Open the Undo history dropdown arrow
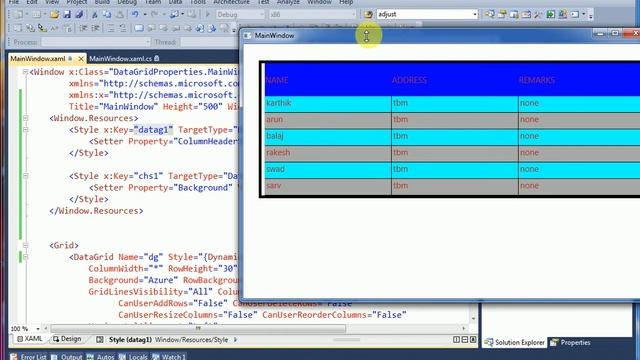The image size is (640, 360). pos(144,14)
